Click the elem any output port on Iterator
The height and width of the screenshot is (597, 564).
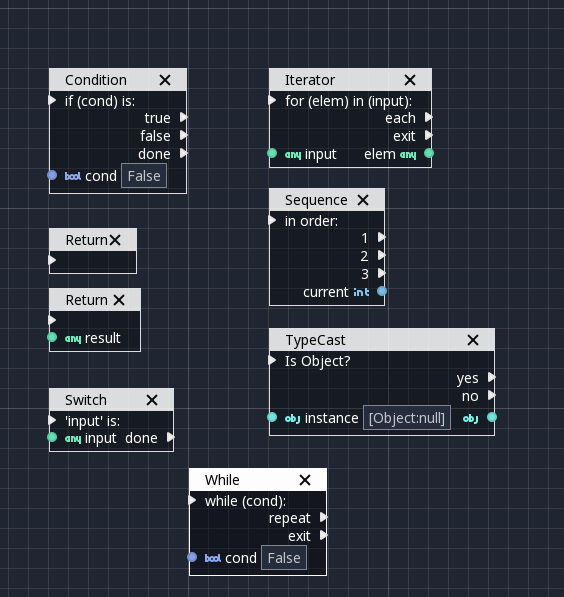click(x=429, y=153)
